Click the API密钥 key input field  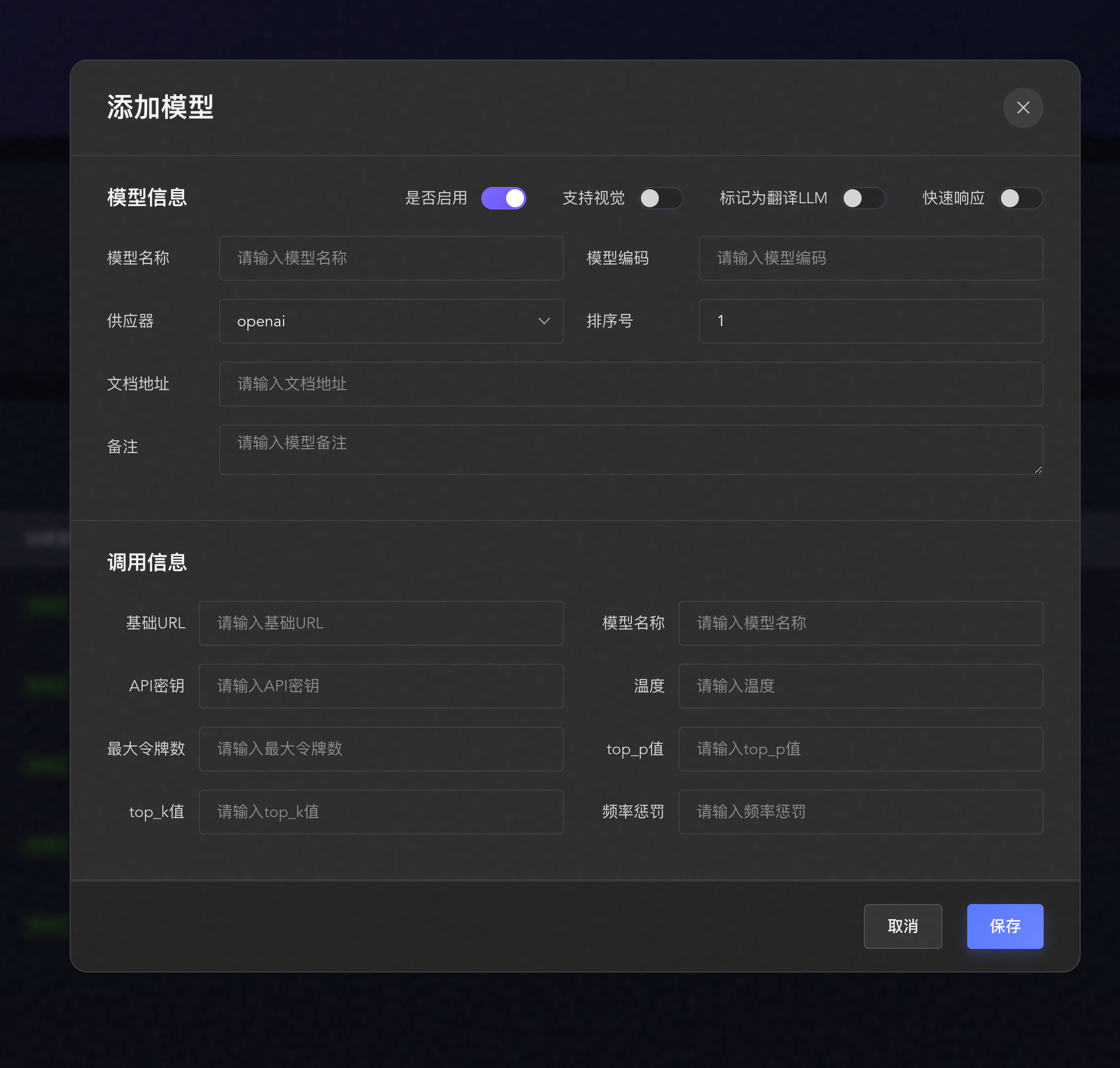381,686
